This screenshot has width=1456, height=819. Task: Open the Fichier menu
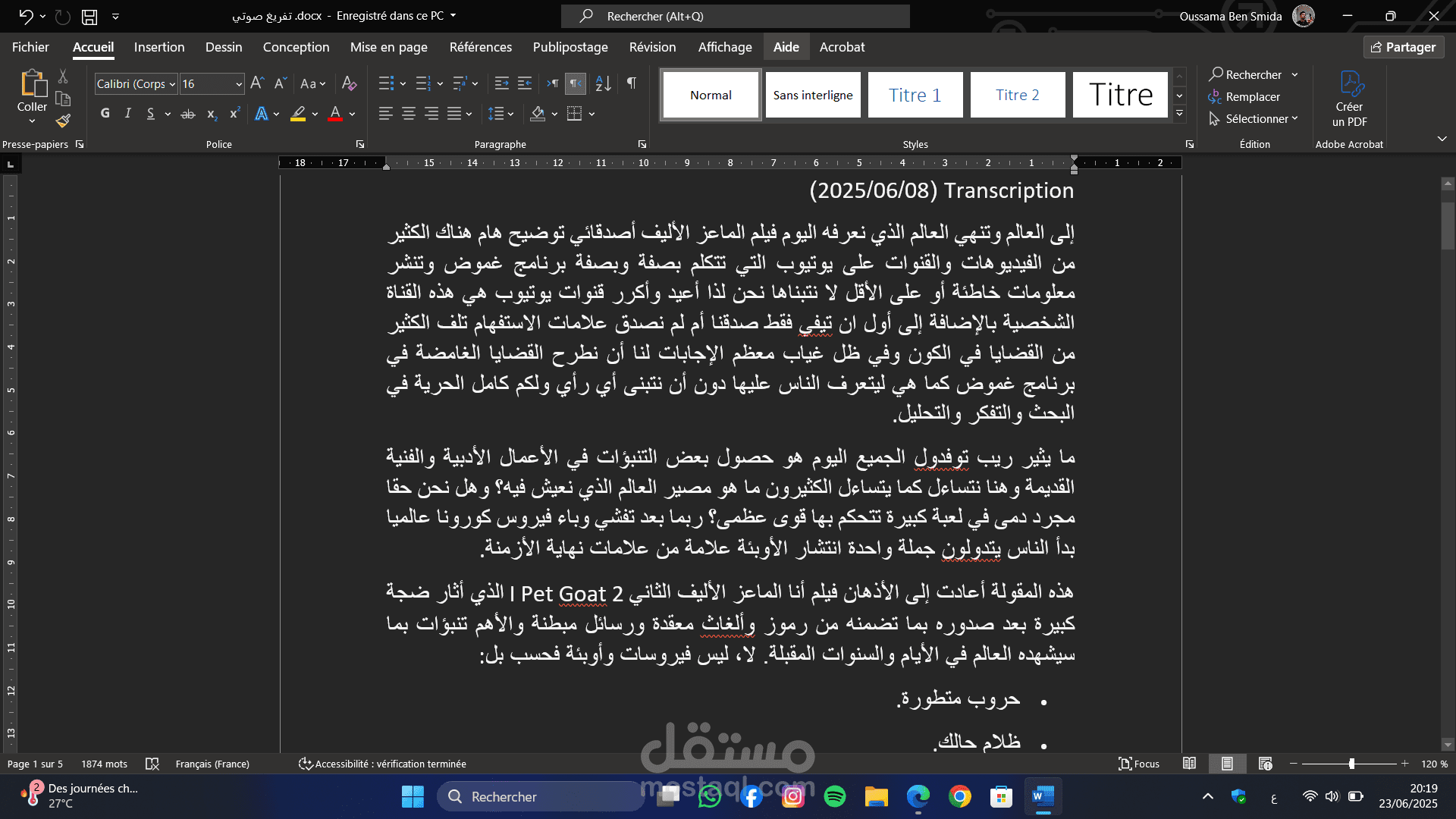tap(30, 47)
